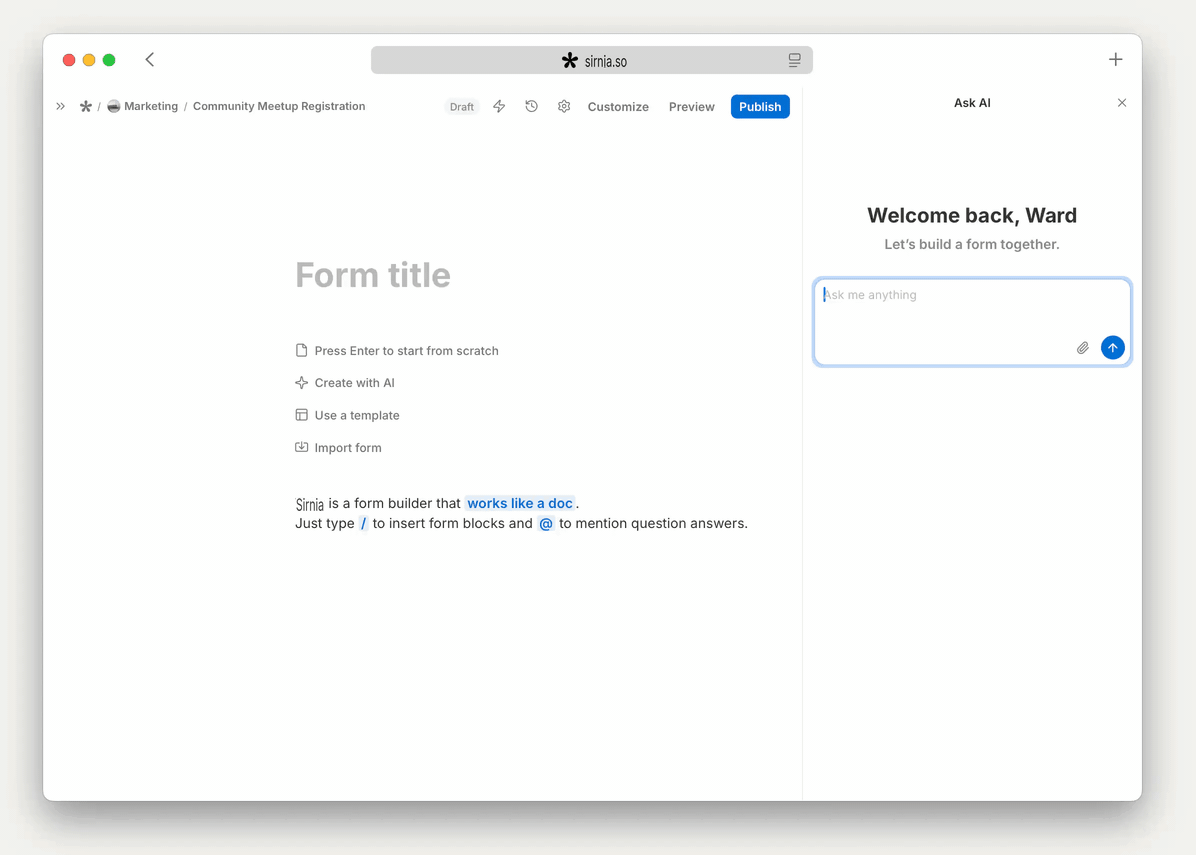The height and width of the screenshot is (855, 1196).
Task: Choose Import form option
Action: pyautogui.click(x=348, y=448)
